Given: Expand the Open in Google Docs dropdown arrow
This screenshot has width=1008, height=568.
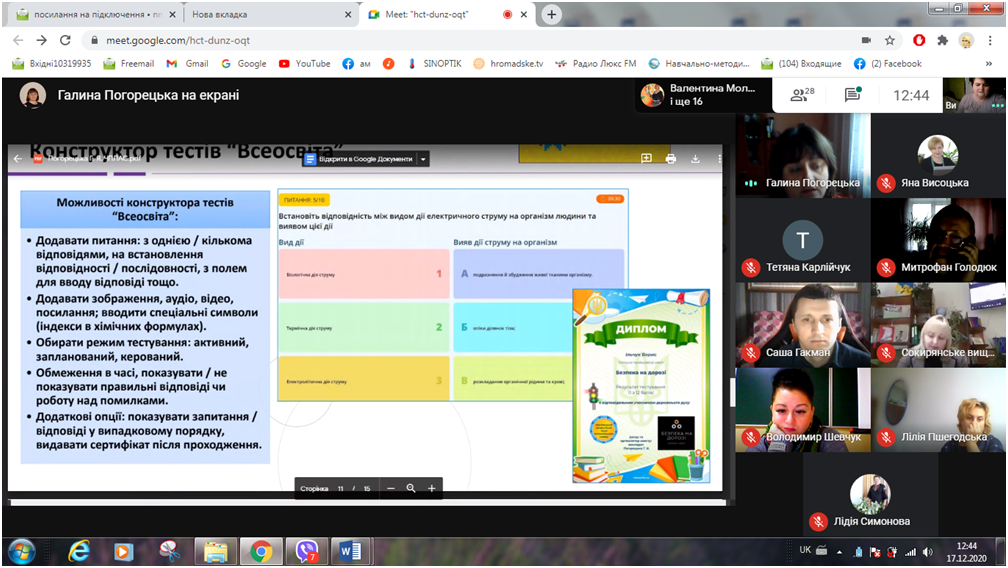Looking at the screenshot, I should point(423,159).
